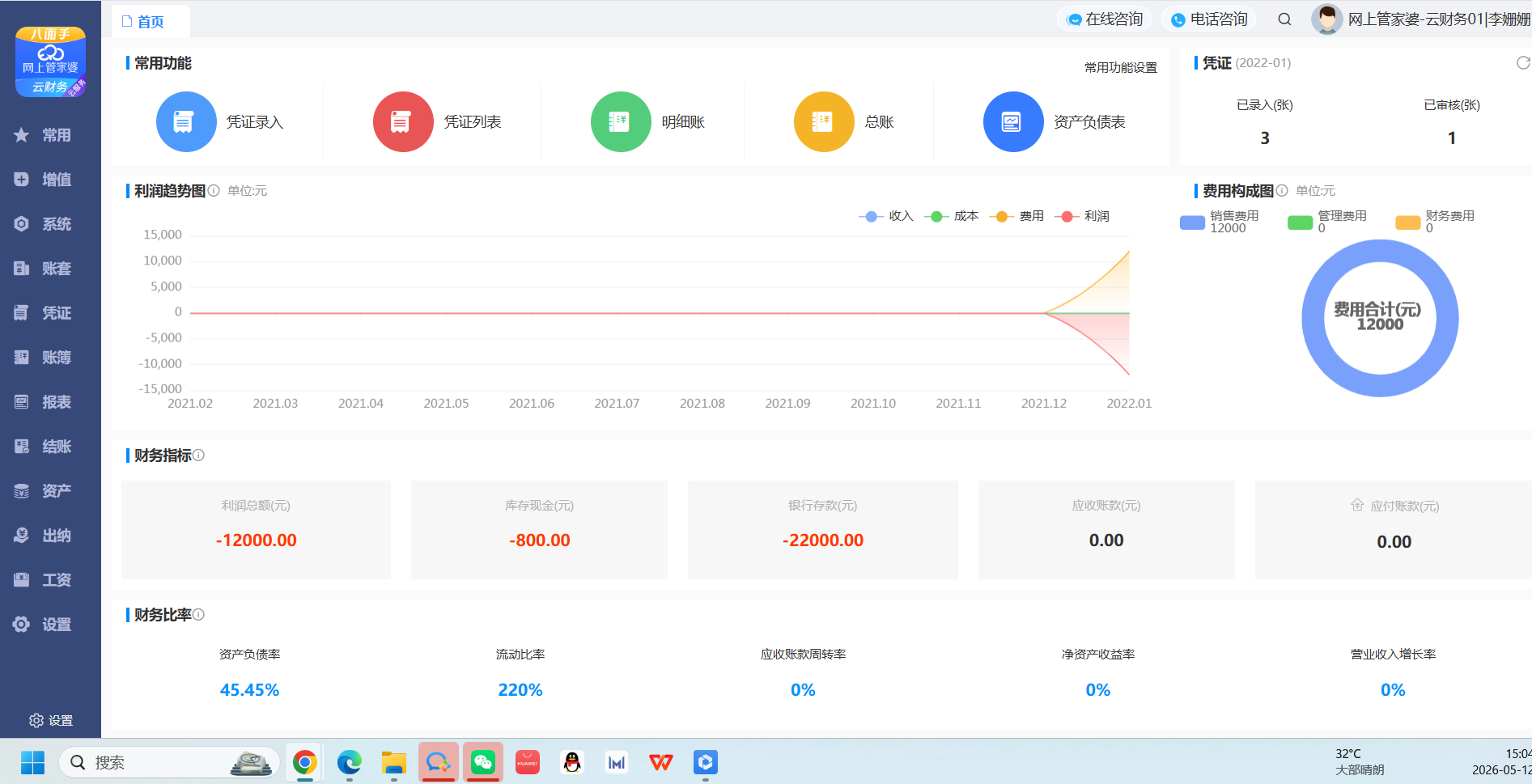Click the 资产负债率 value 45.45%

(x=249, y=690)
